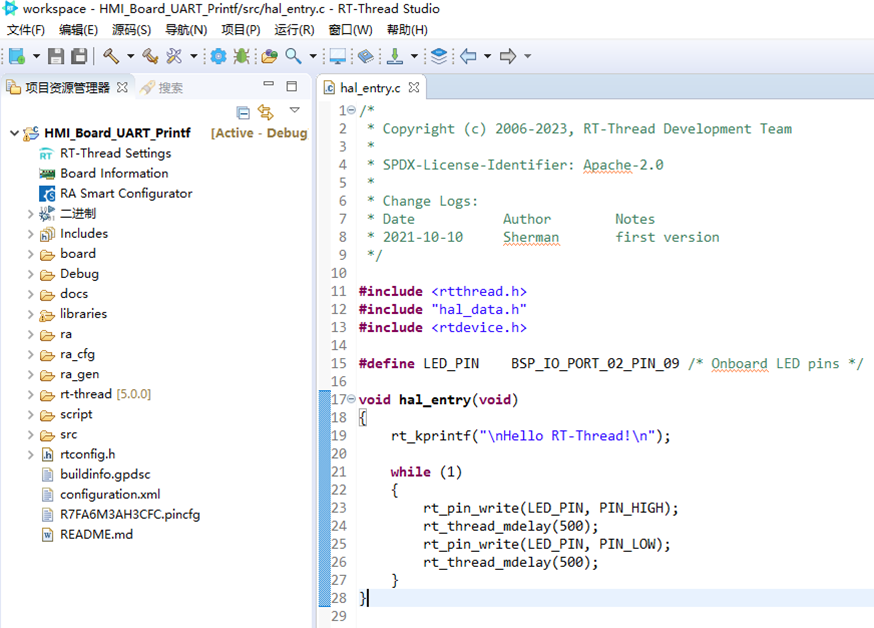Select the README.md file

pos(96,534)
